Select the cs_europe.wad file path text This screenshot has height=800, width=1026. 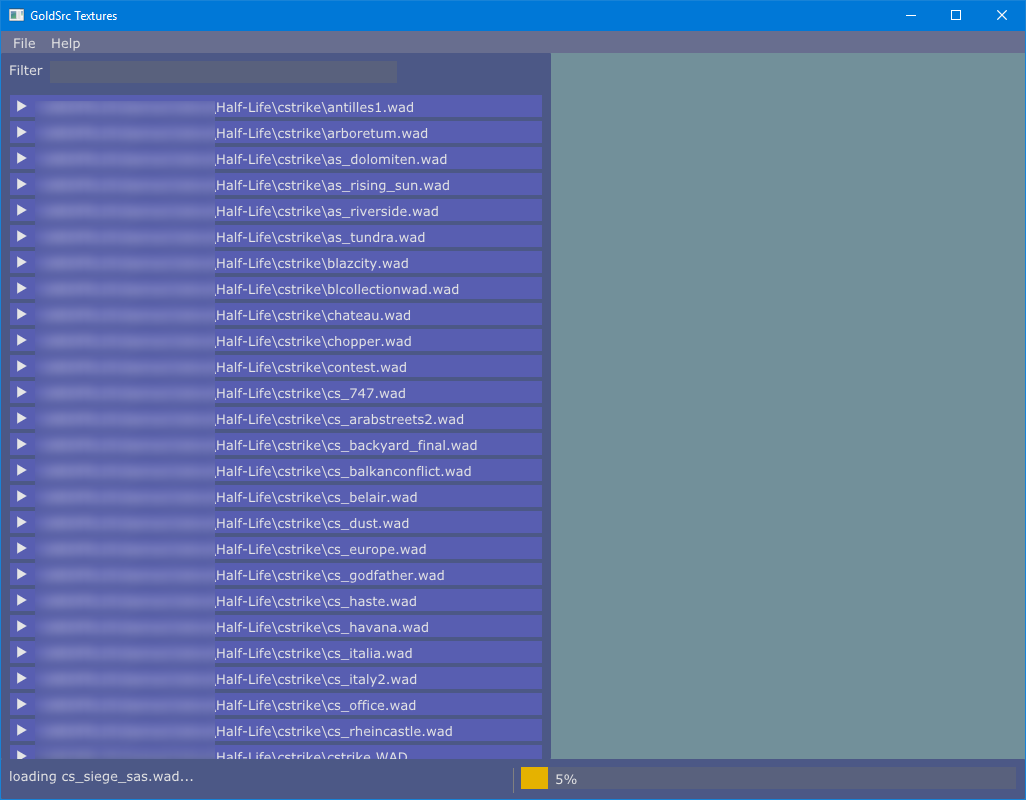pyautogui.click(x=321, y=549)
